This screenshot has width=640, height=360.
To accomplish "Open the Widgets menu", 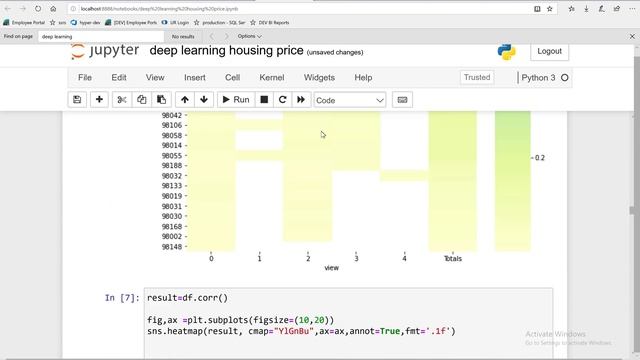I will click(x=319, y=78).
